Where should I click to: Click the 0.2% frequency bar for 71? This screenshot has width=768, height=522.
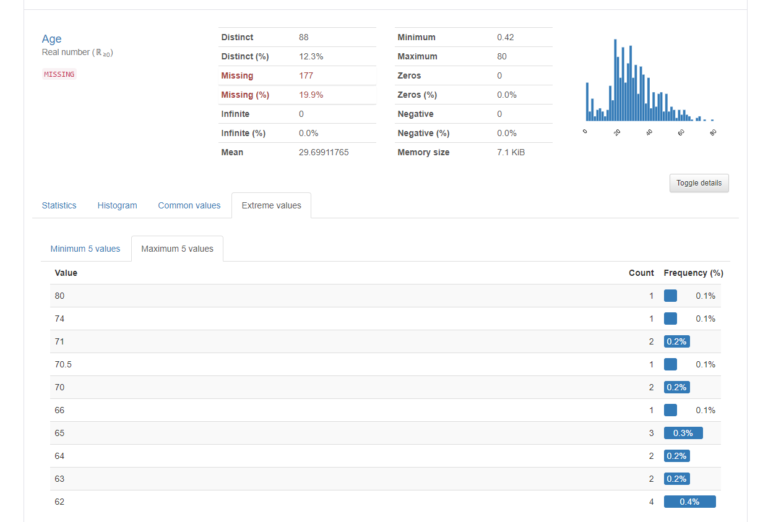coord(677,342)
